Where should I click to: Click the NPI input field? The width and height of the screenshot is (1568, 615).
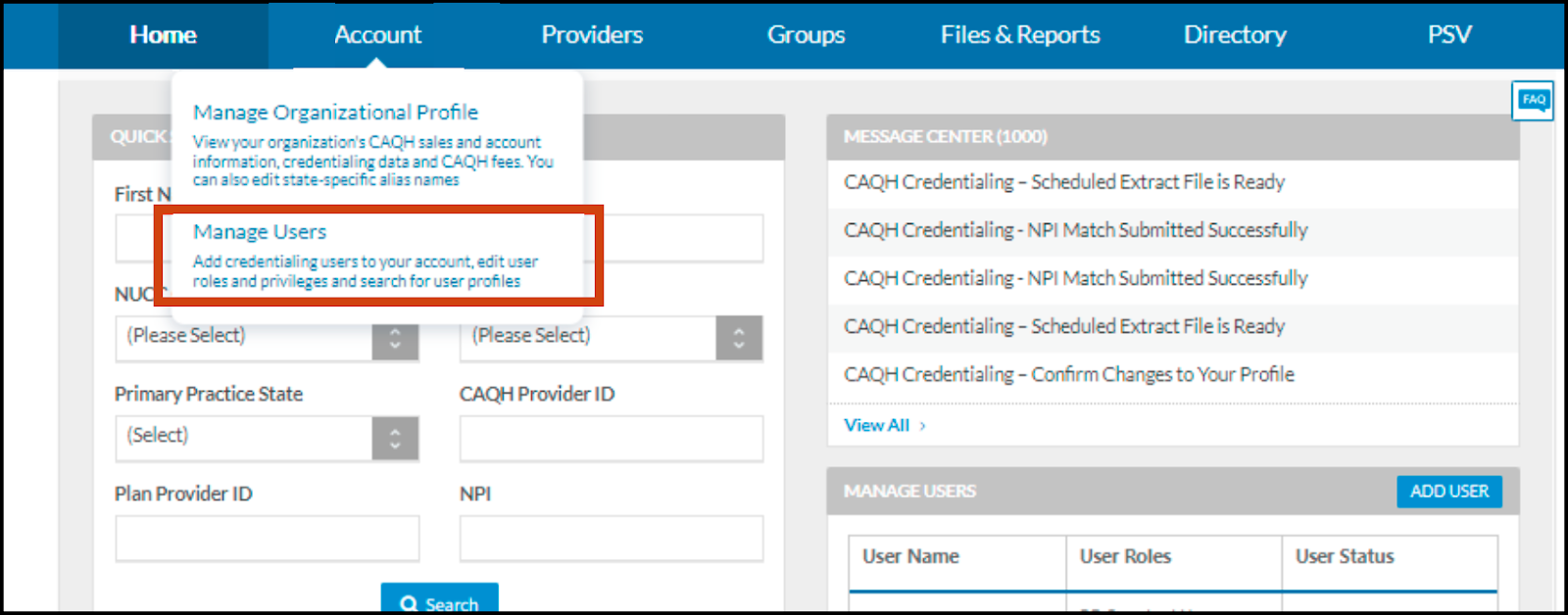[612, 539]
